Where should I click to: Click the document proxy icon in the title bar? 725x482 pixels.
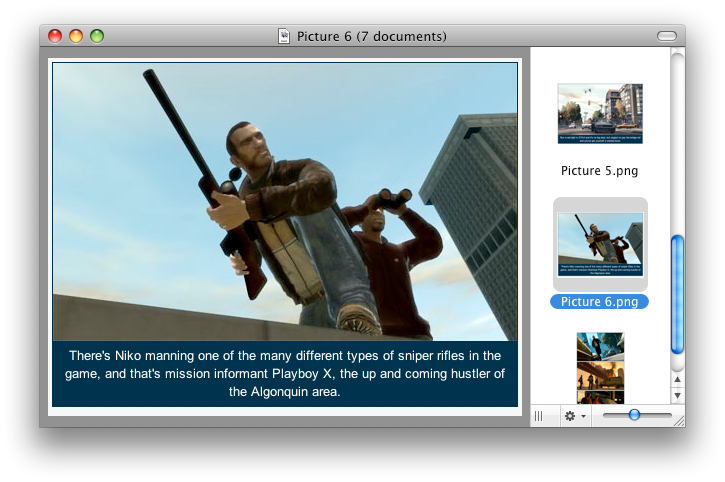pyautogui.click(x=284, y=36)
